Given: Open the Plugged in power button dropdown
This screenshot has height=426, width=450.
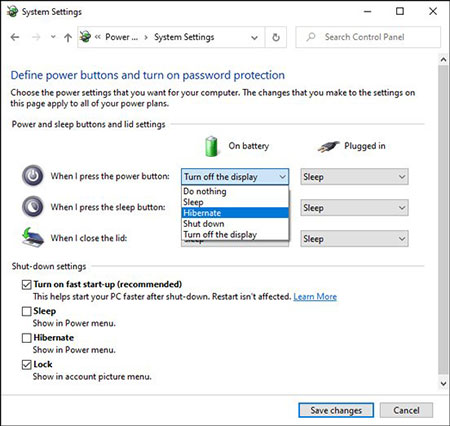Looking at the screenshot, I should pos(354,177).
